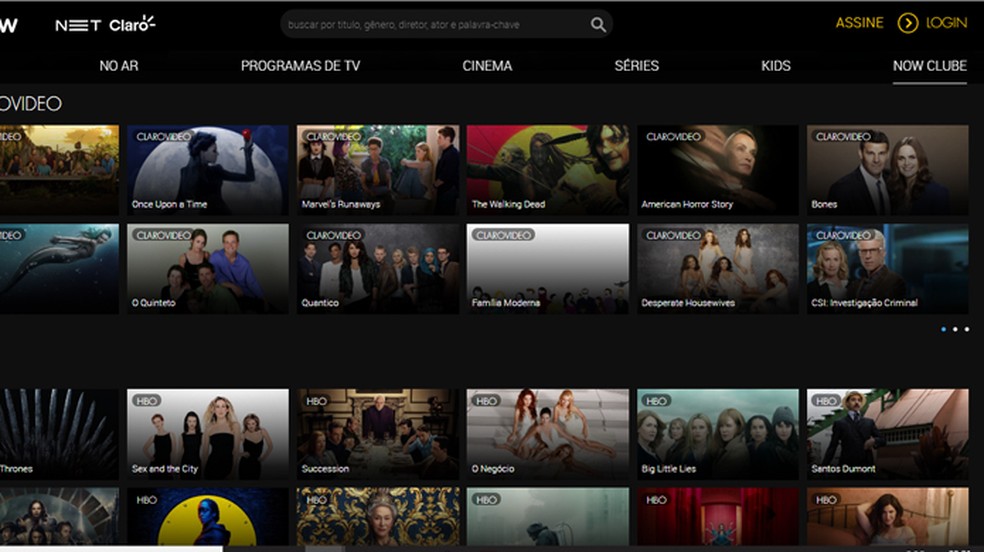Open the NOW CLUBE tab
The height and width of the screenshot is (552, 984).
[929, 66]
